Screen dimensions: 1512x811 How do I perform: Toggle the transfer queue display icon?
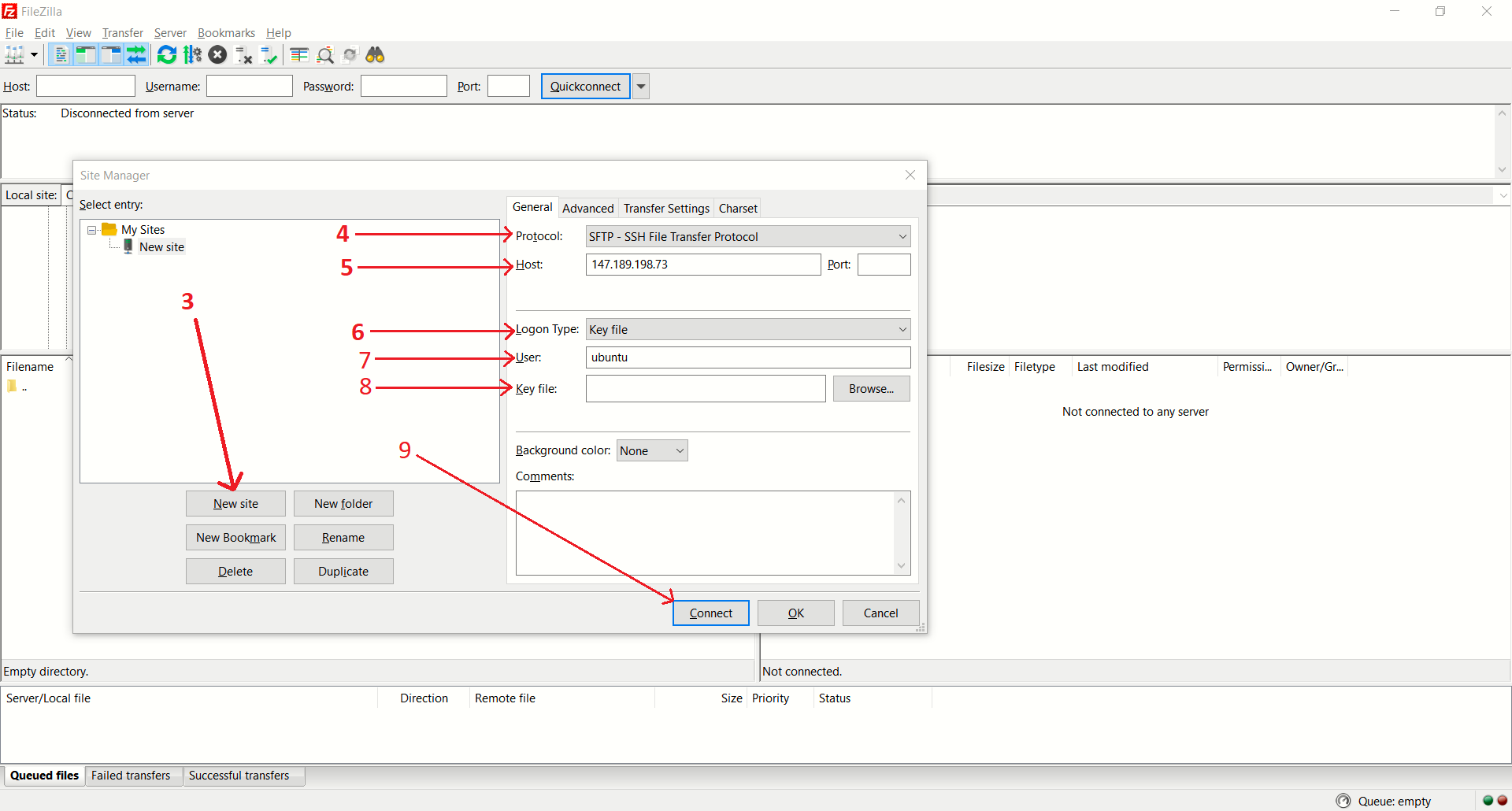point(136,55)
